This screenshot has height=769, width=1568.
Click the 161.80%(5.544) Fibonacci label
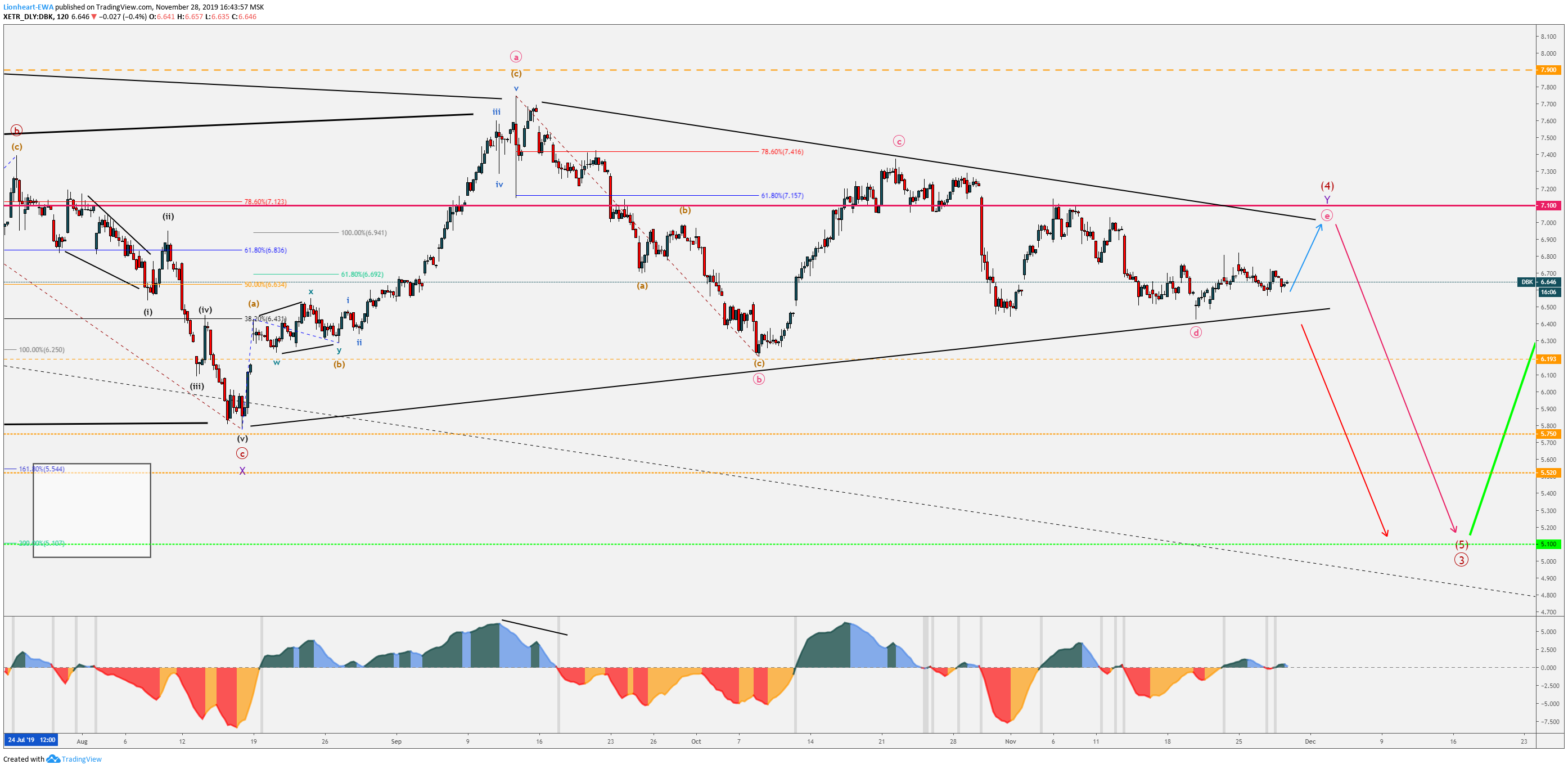[42, 469]
